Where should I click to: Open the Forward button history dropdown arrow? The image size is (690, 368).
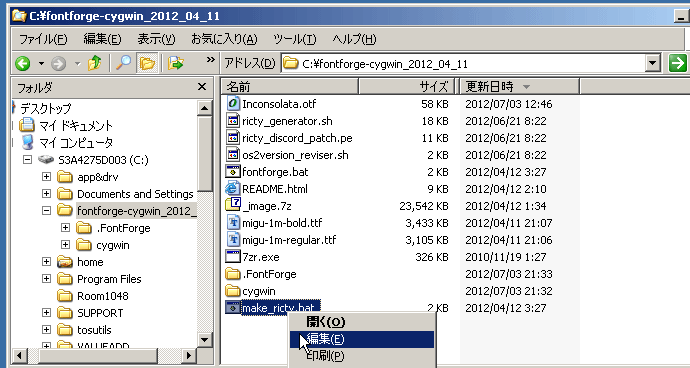click(77, 64)
